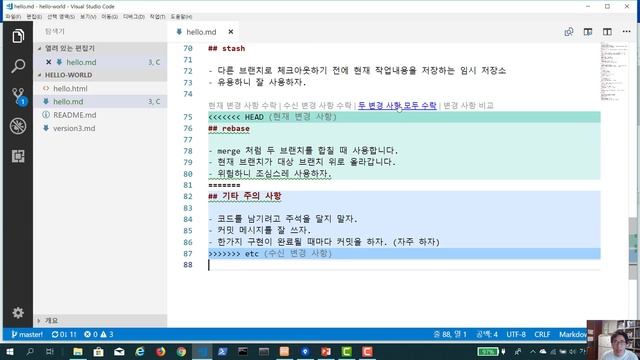Open Windows taskbar search
The width and height of the screenshot is (640, 360).
[30, 351]
